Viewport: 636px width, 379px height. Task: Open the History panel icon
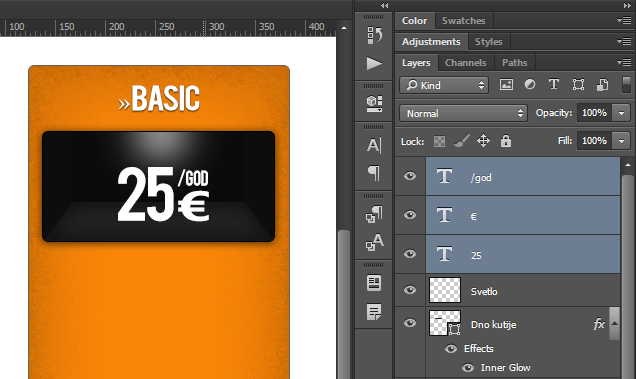pos(374,35)
